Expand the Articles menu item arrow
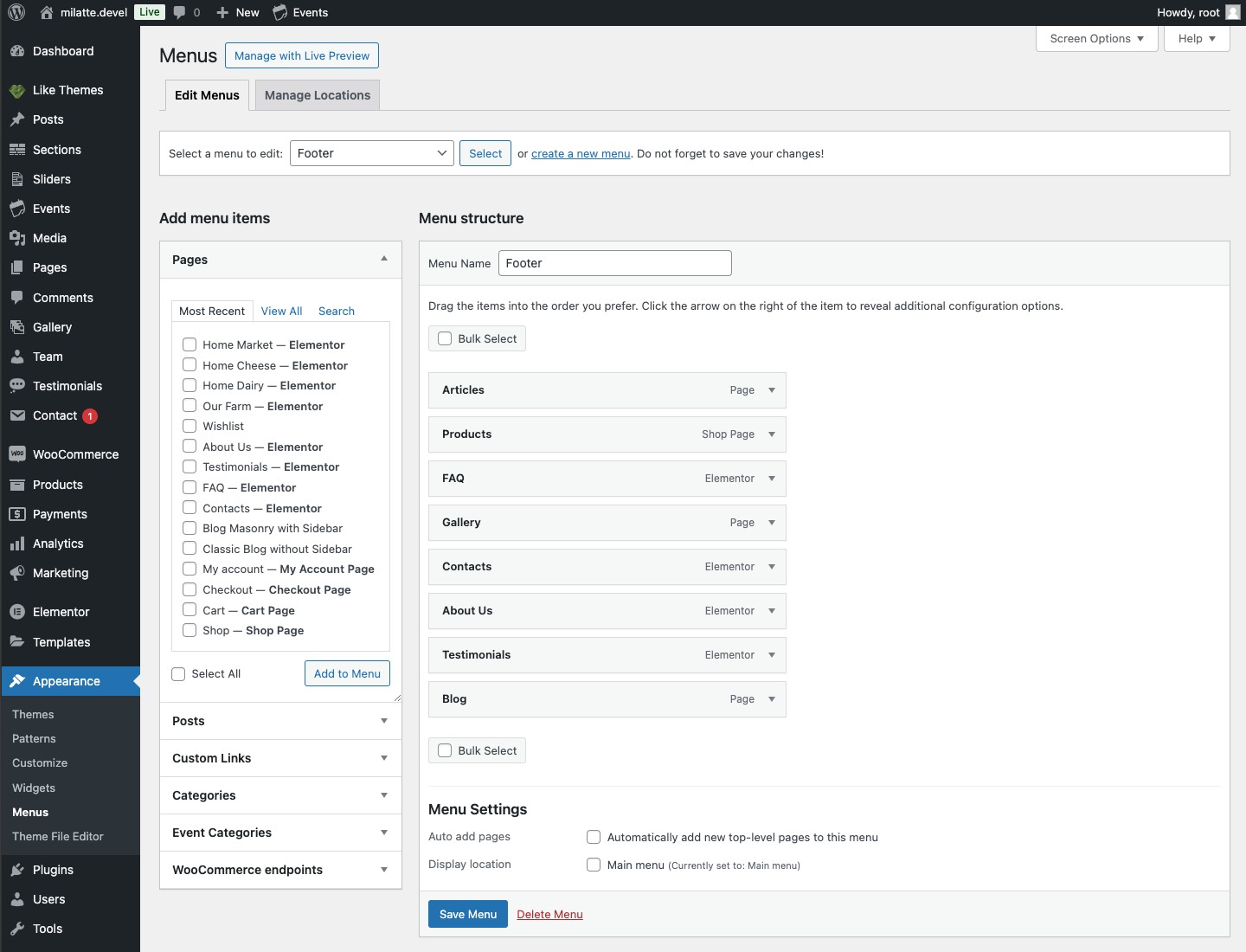The image size is (1246, 952). [x=772, y=390]
